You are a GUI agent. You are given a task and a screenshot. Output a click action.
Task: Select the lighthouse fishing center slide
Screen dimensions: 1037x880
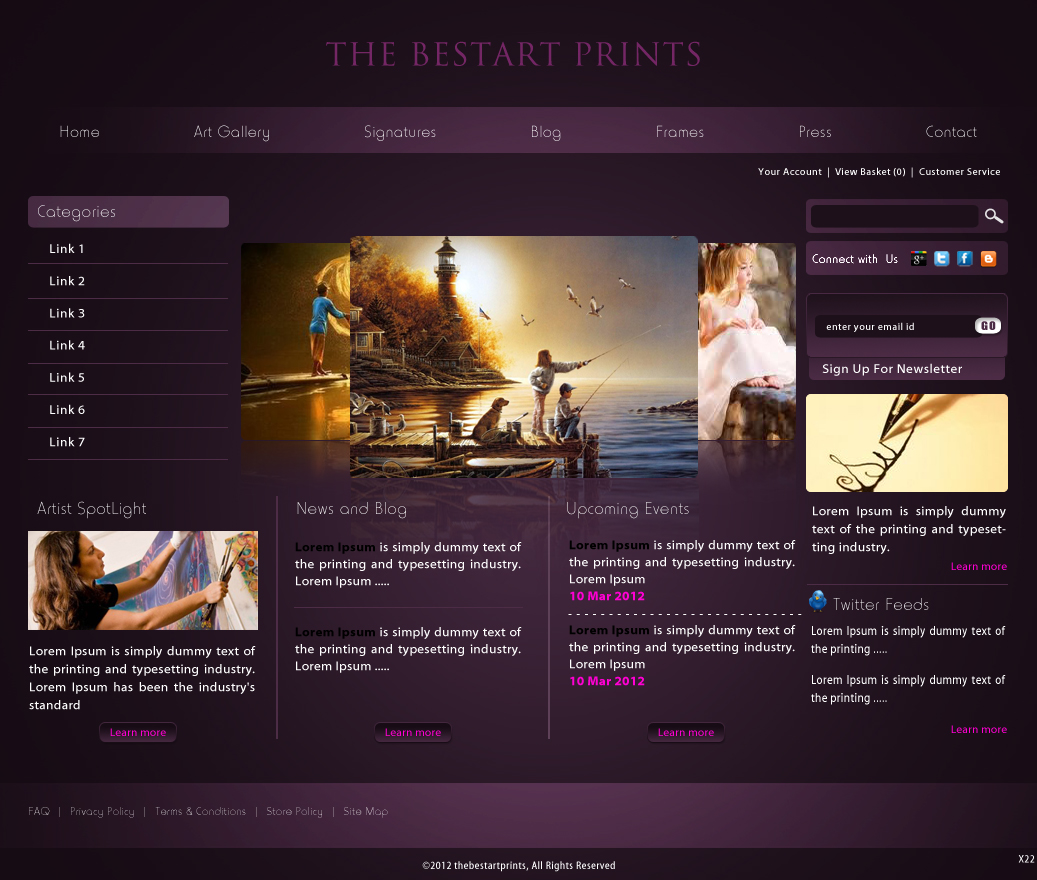point(523,356)
